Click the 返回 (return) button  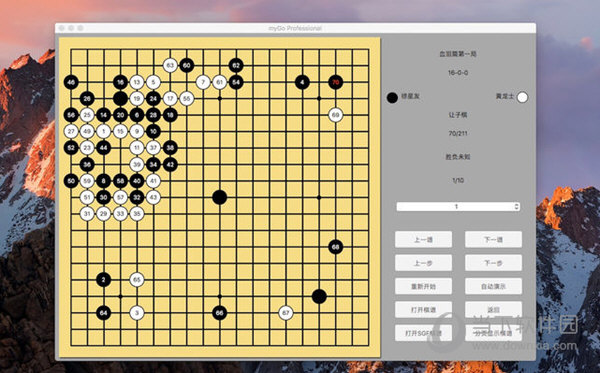point(493,309)
